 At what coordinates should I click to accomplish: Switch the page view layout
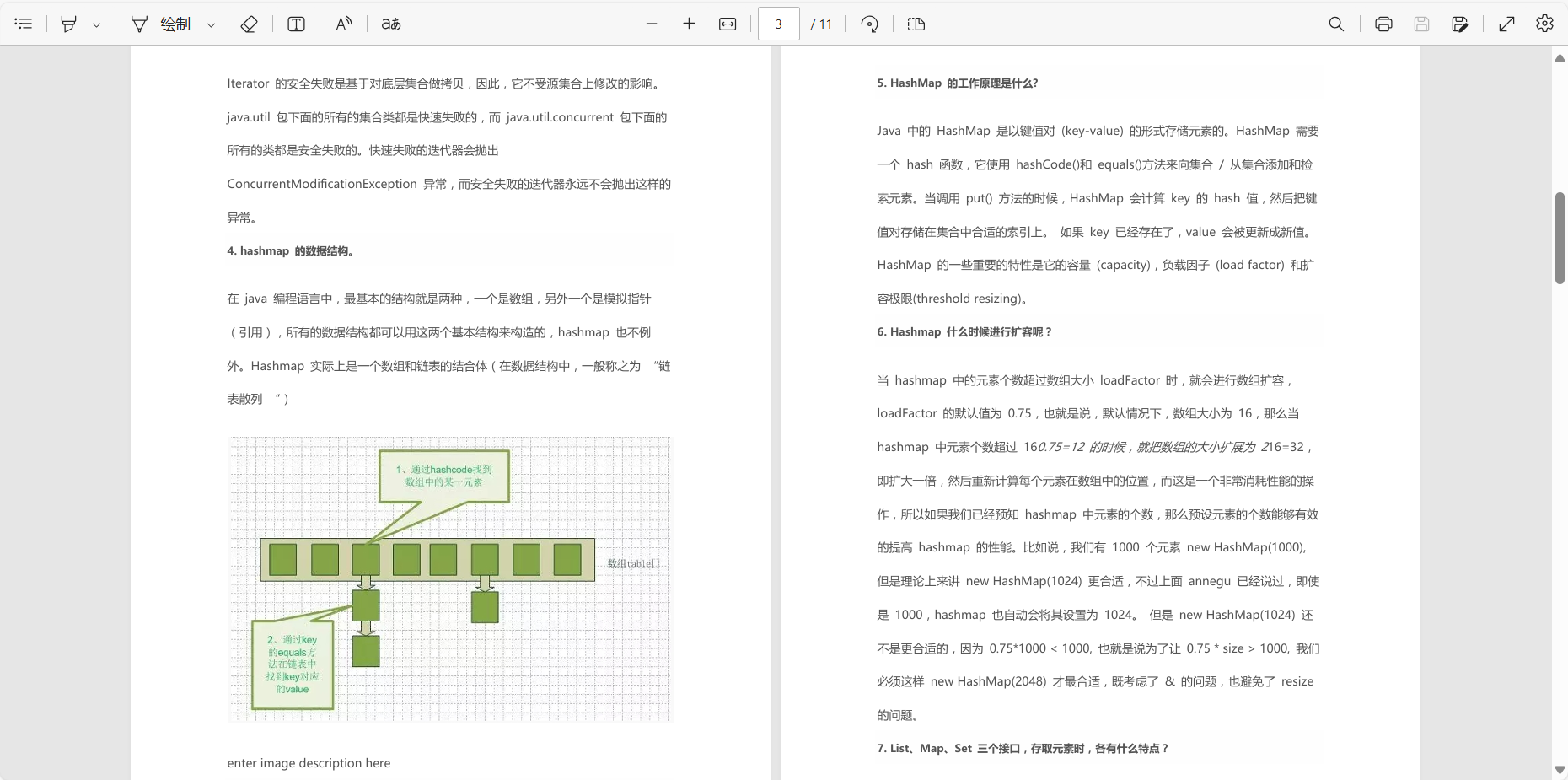[x=916, y=24]
